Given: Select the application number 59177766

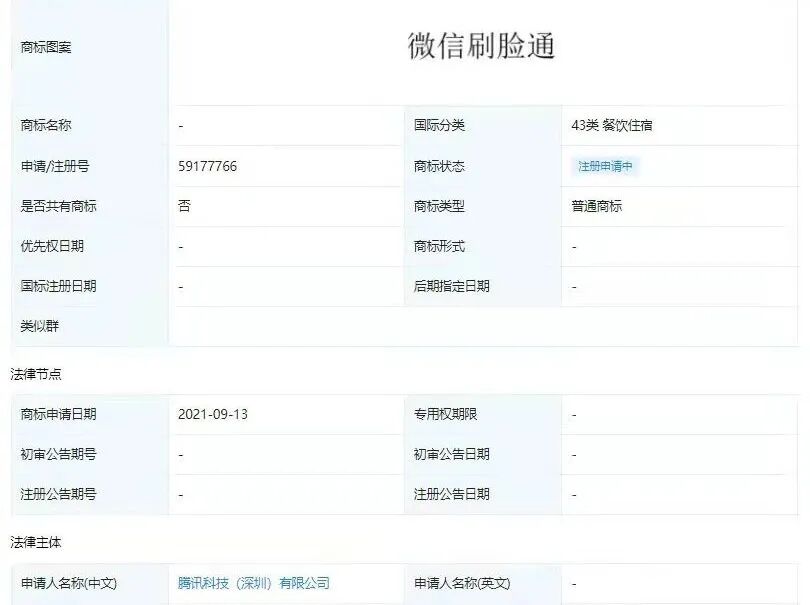Looking at the screenshot, I should [x=207, y=166].
